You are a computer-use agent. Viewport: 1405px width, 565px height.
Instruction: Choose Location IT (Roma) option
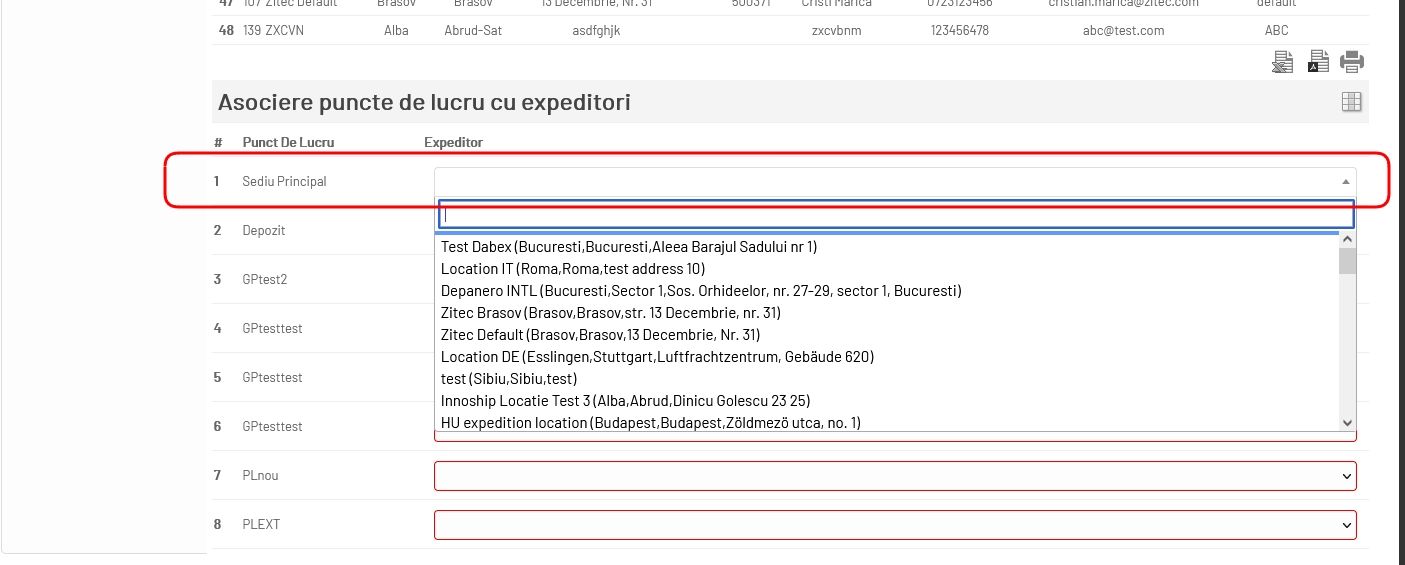coord(573,269)
